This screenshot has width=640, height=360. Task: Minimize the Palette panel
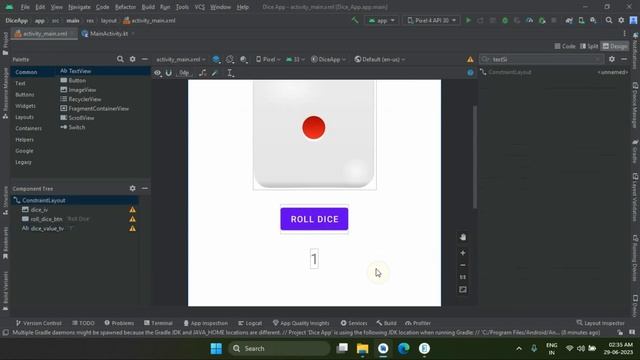coord(144,59)
